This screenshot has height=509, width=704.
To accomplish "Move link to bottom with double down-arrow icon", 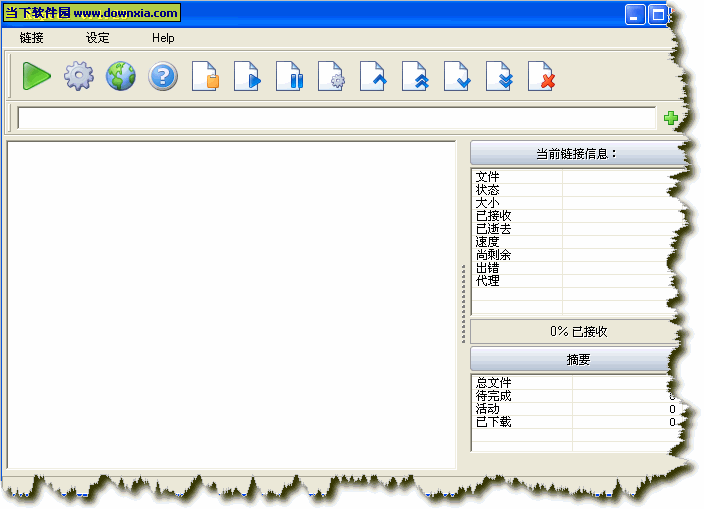I will pyautogui.click(x=499, y=76).
